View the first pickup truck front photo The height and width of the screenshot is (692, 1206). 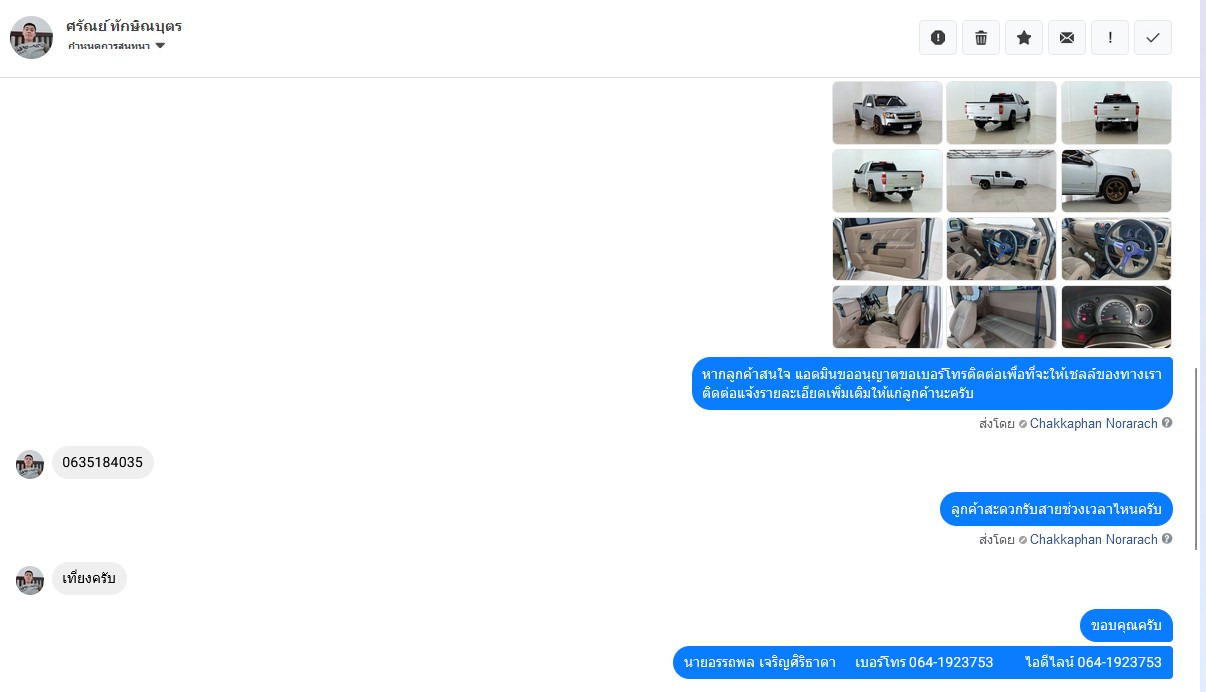tap(887, 113)
